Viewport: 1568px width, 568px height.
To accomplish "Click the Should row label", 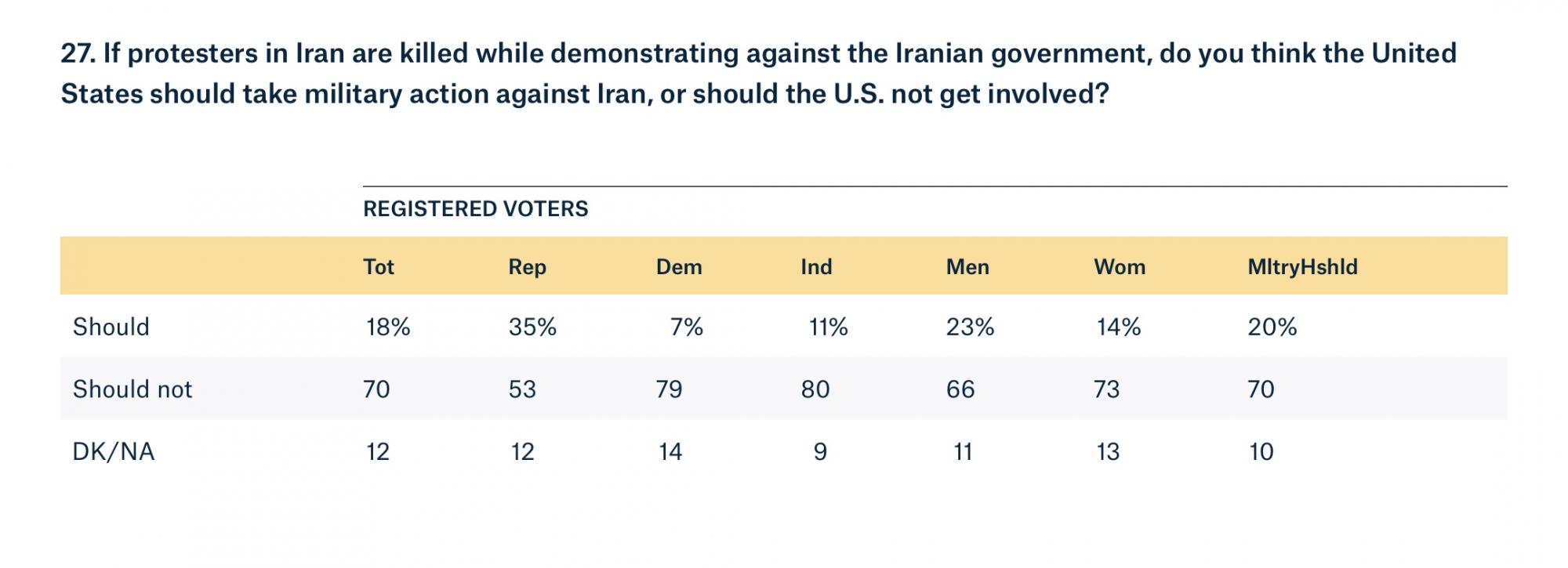I will tap(111, 327).
